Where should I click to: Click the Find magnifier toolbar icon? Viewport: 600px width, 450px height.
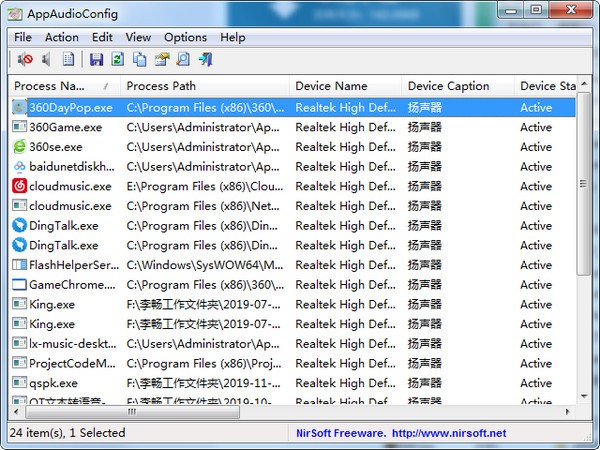pyautogui.click(x=183, y=60)
